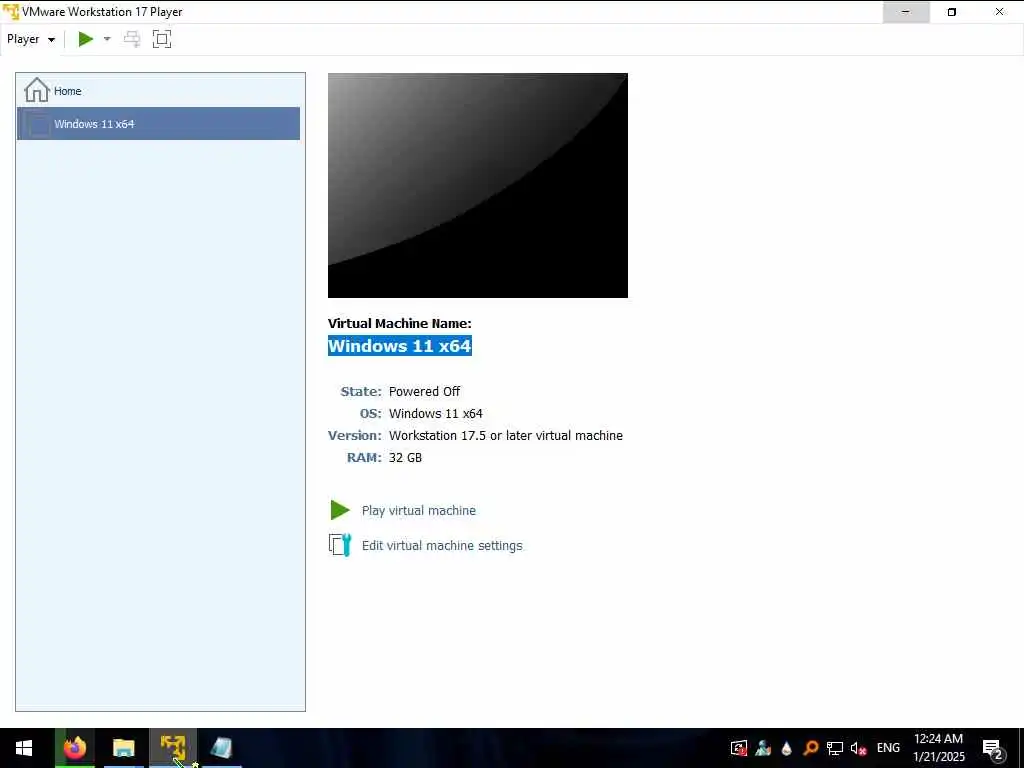The width and height of the screenshot is (1024, 768).
Task: Open File Explorer from taskbar
Action: tap(123, 748)
